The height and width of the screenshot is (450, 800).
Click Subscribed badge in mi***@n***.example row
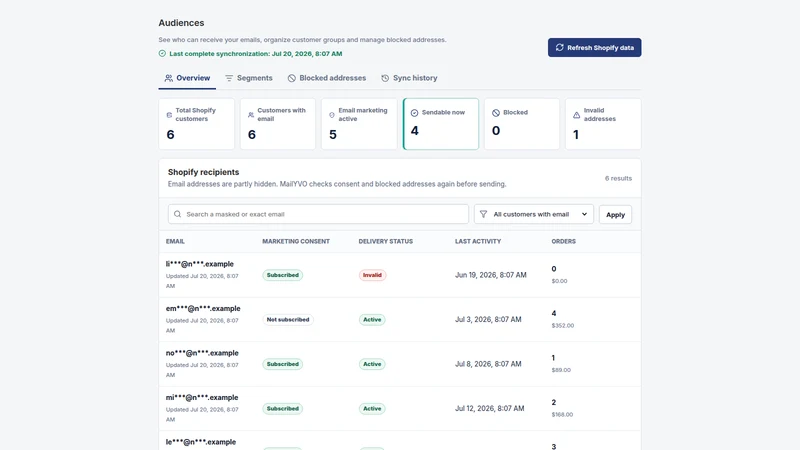[x=283, y=408]
